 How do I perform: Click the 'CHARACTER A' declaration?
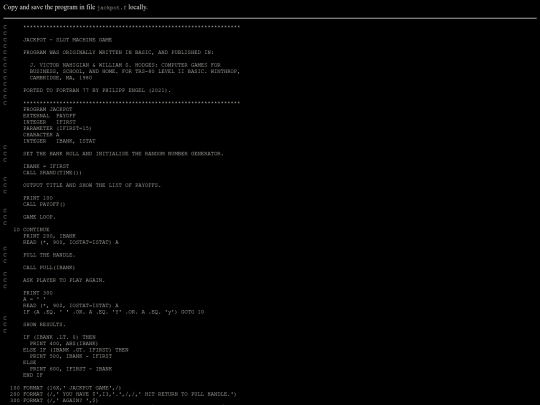click(x=41, y=135)
